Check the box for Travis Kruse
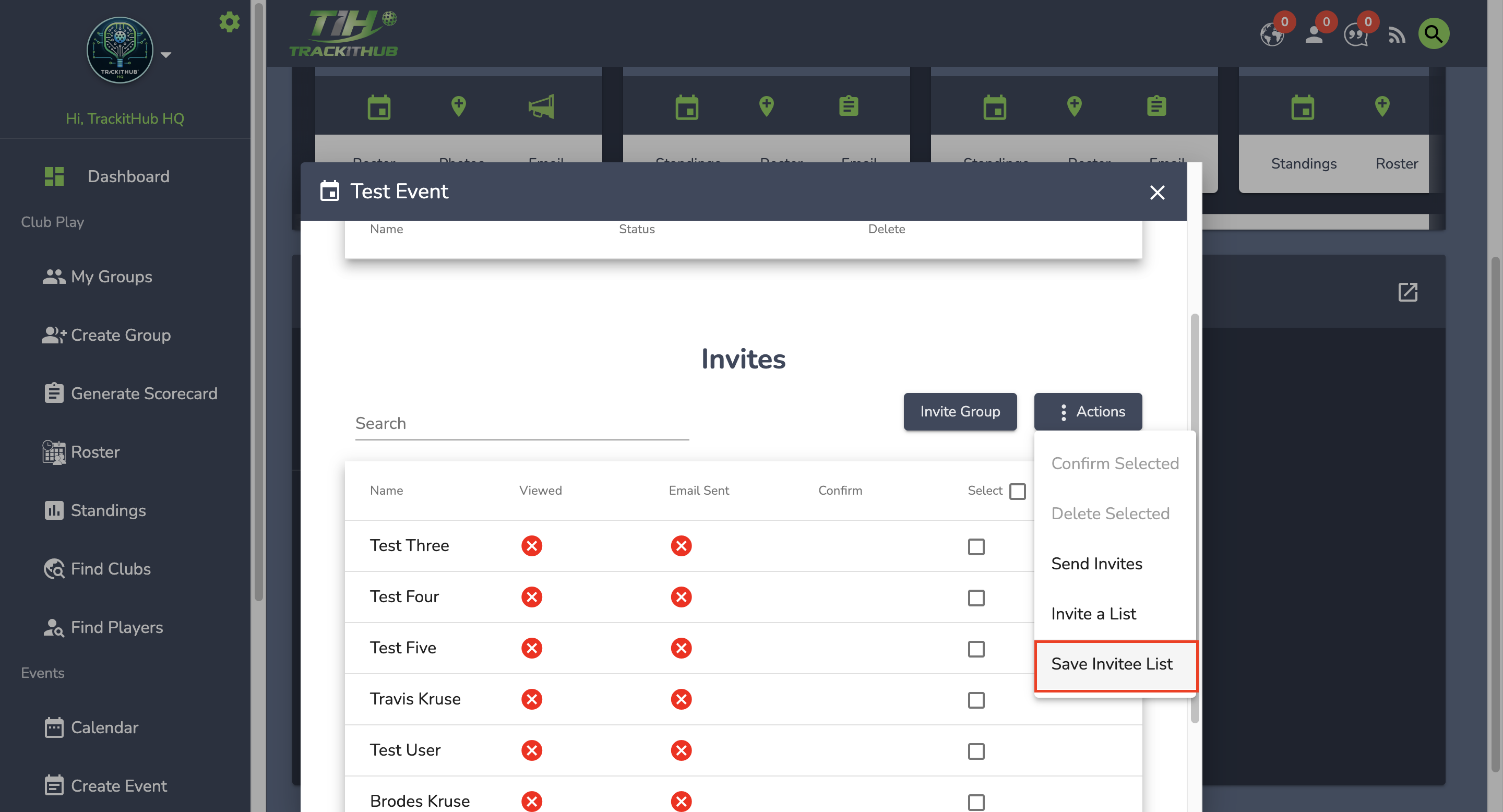This screenshot has width=1503, height=812. (976, 700)
